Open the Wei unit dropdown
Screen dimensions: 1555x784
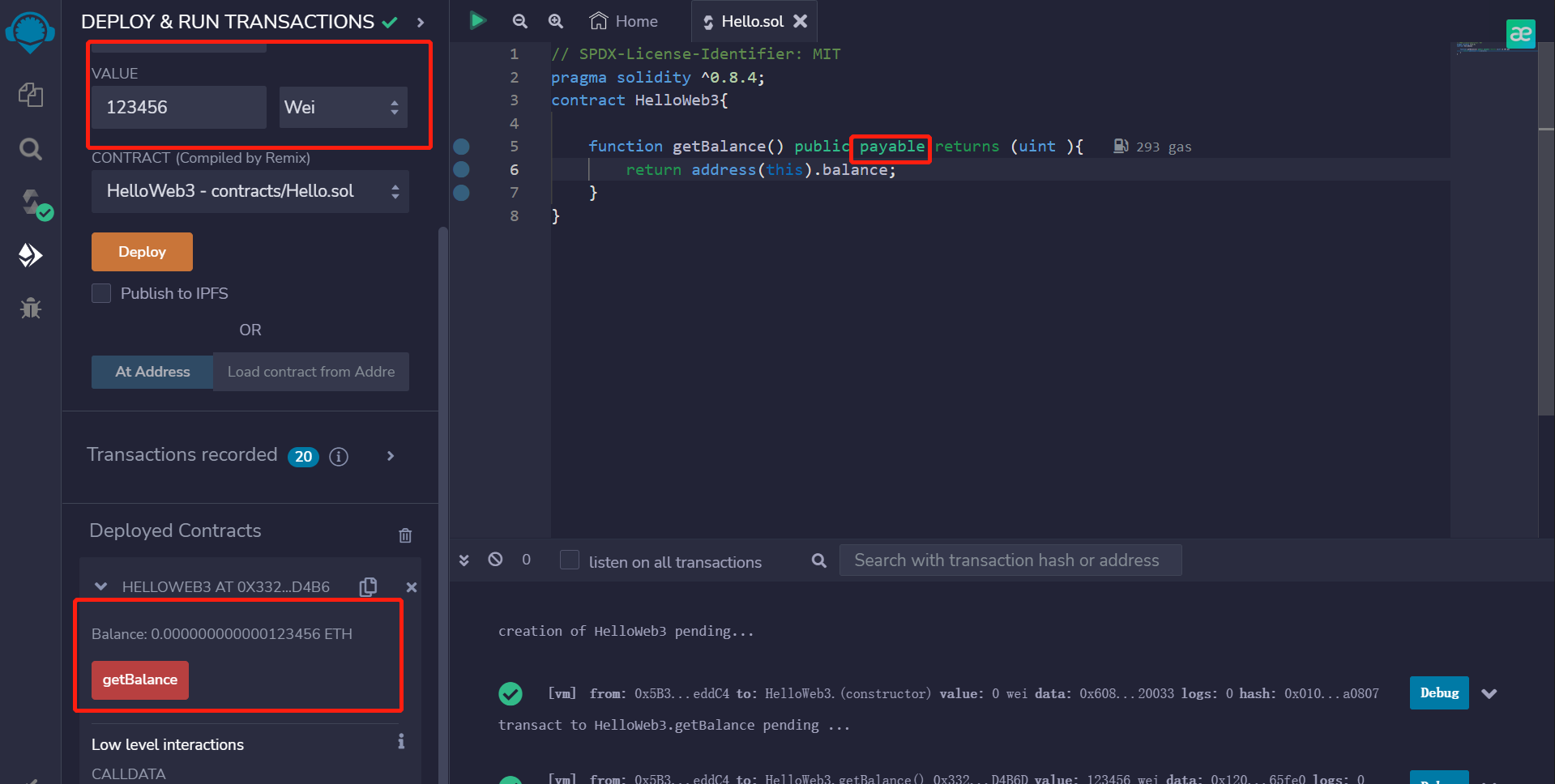[343, 107]
